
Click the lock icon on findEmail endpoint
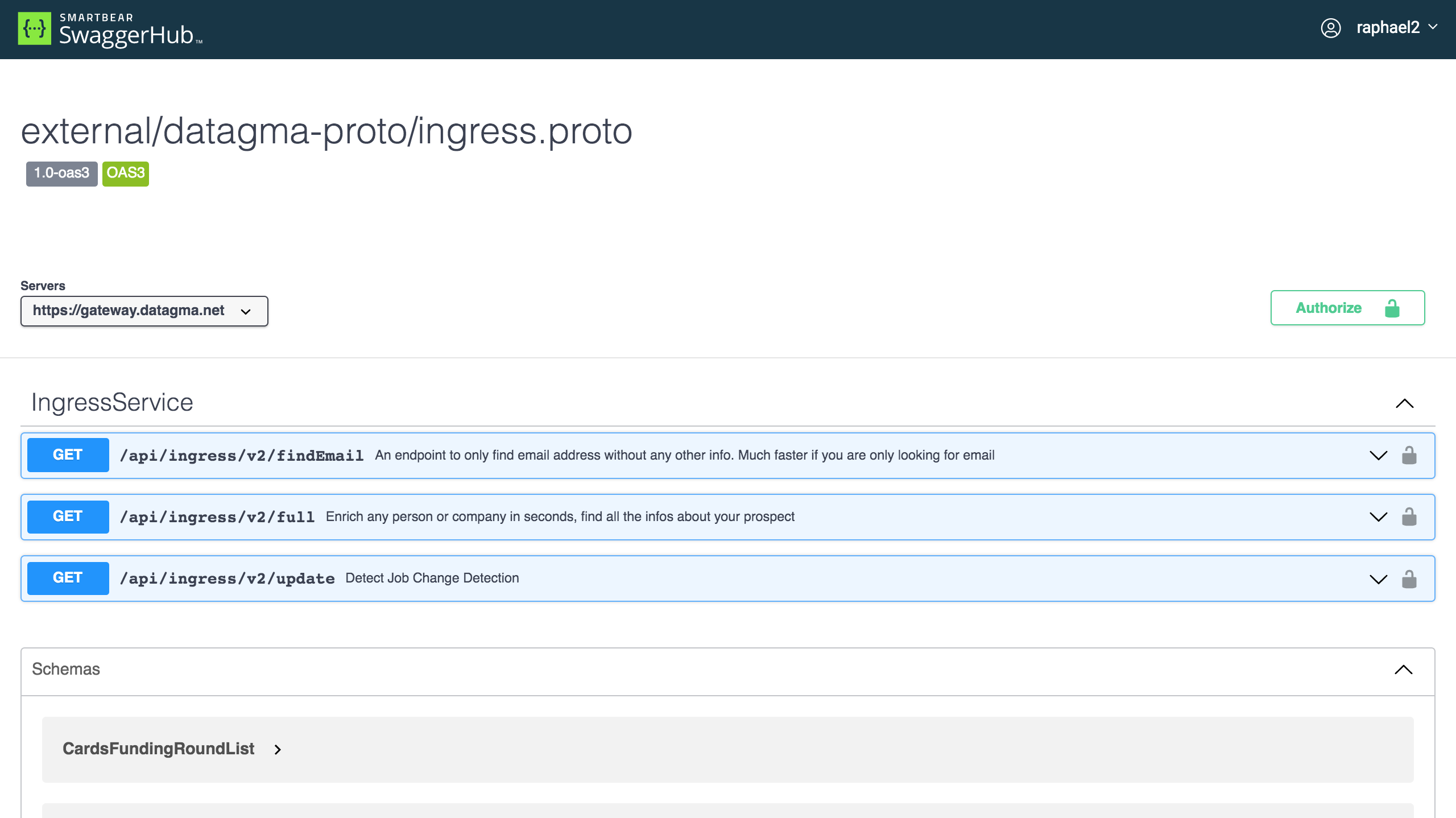pos(1409,456)
